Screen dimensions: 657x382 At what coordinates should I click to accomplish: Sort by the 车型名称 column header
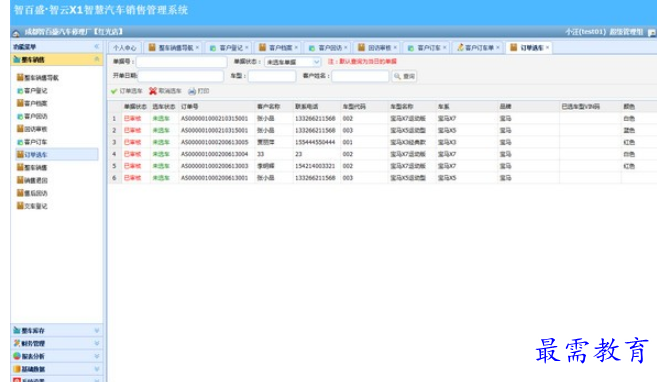tap(411, 106)
